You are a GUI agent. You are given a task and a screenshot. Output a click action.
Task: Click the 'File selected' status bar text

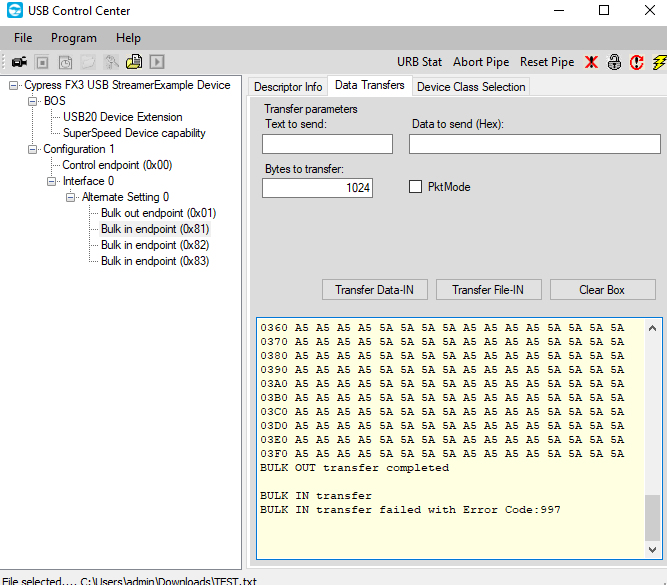point(129,580)
